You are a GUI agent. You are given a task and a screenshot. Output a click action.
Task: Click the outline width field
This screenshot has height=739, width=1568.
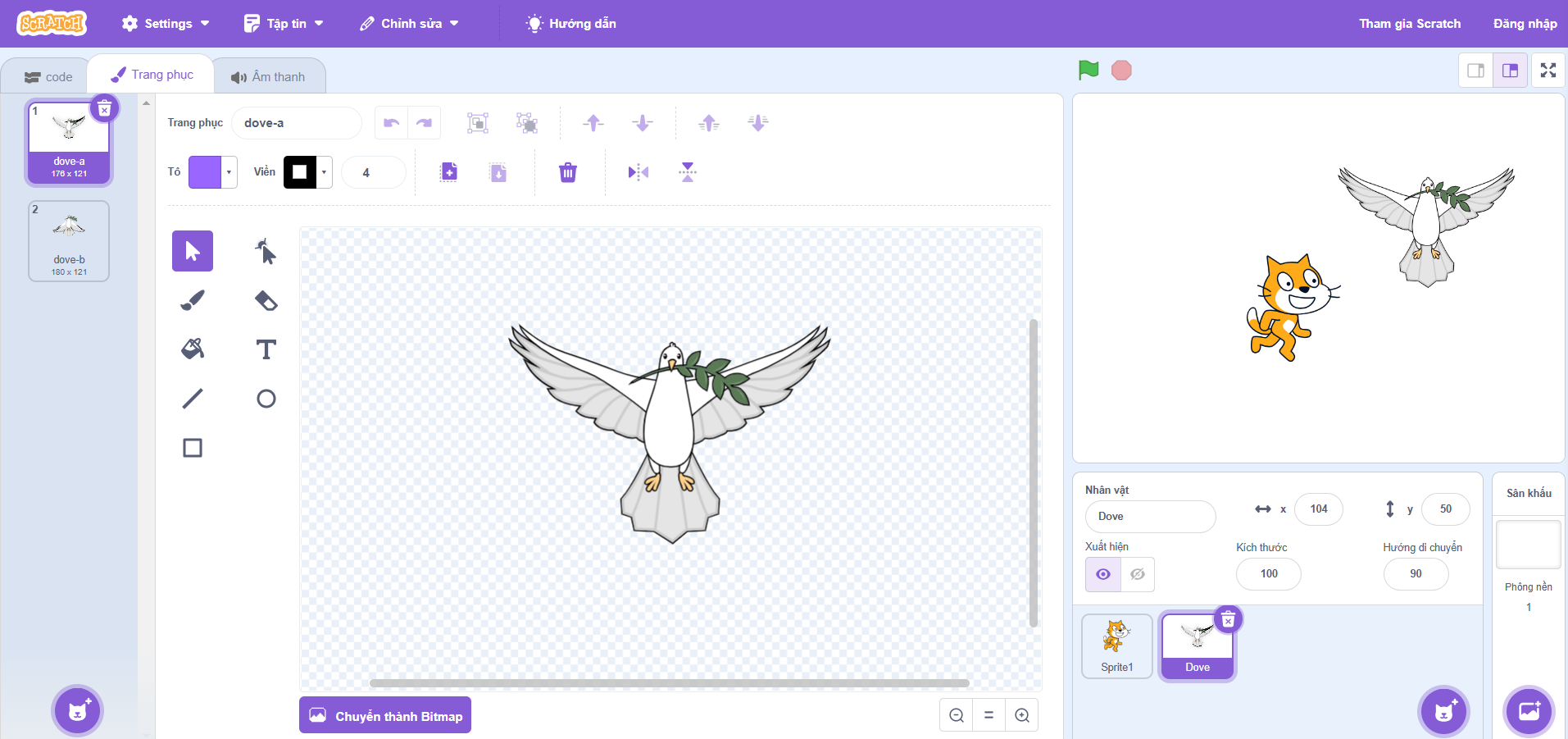pos(374,172)
